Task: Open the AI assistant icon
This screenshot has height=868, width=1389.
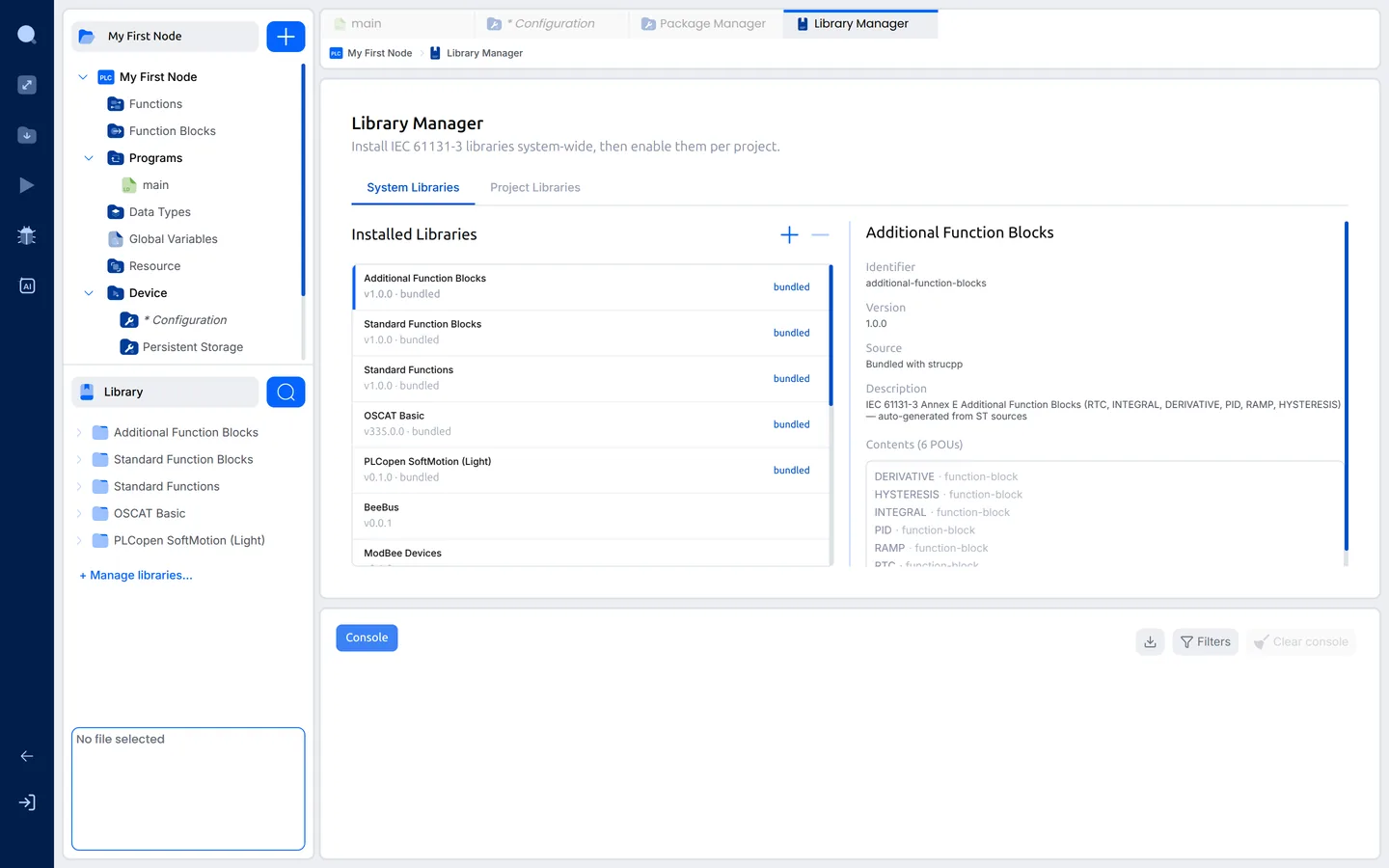Action: coord(27,285)
